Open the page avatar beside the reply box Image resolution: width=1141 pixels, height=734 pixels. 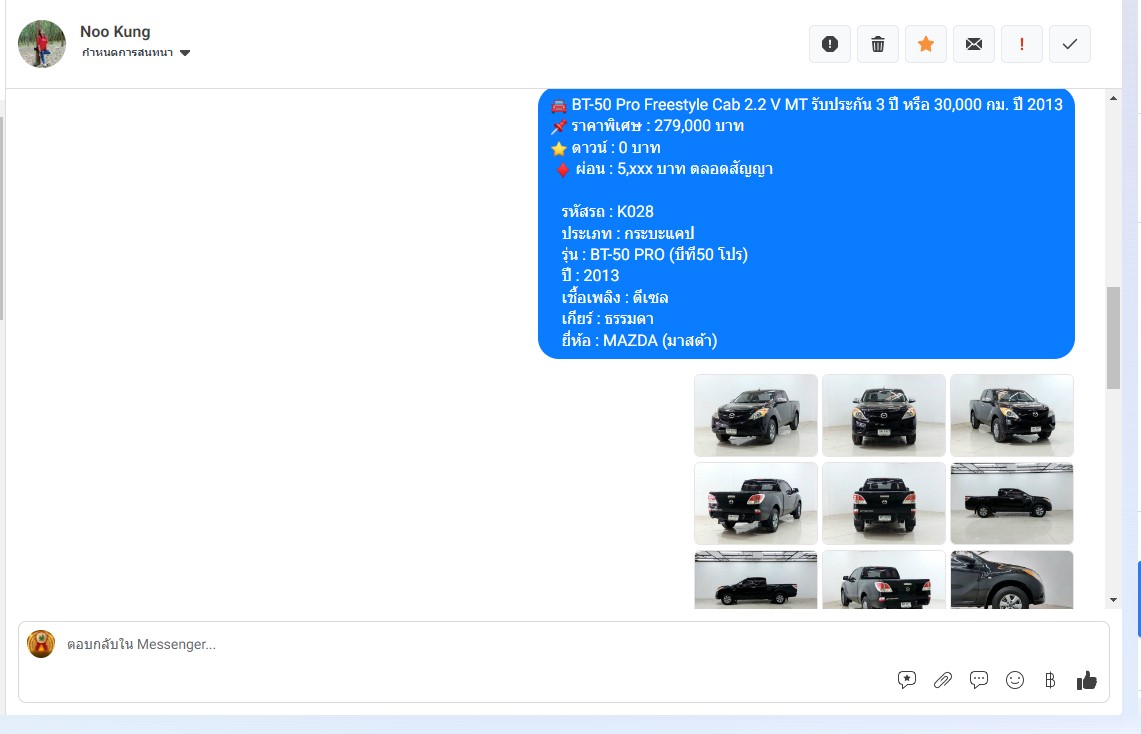41,644
